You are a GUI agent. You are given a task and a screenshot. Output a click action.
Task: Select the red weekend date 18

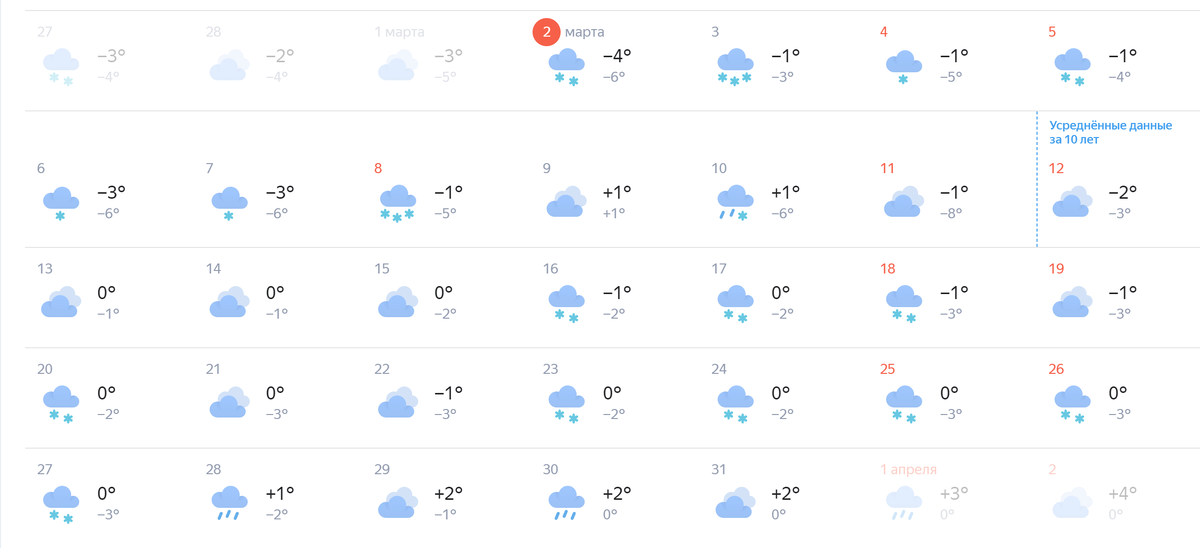[887, 269]
